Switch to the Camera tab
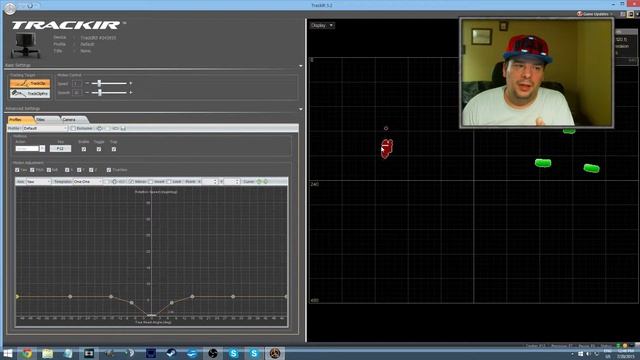The width and height of the screenshot is (640, 360). coord(73,120)
